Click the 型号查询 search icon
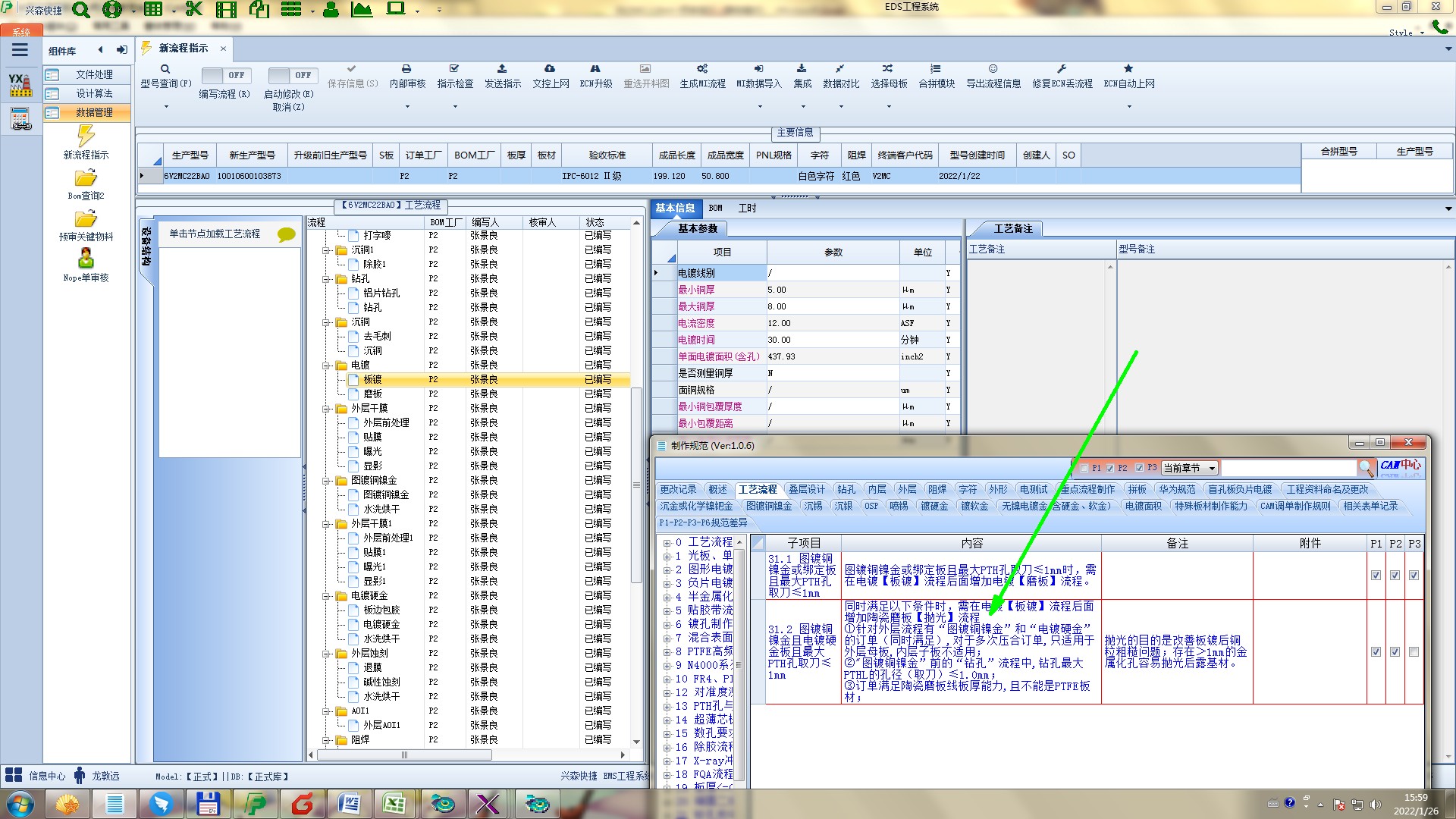The height and width of the screenshot is (819, 1456). click(165, 69)
